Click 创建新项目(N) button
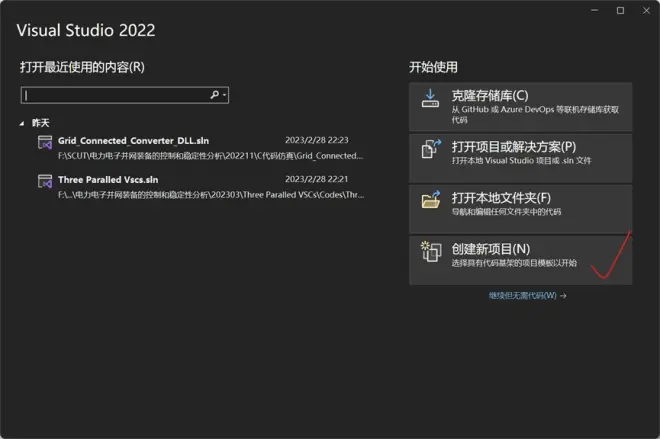This screenshot has width=660, height=439. 520,260
